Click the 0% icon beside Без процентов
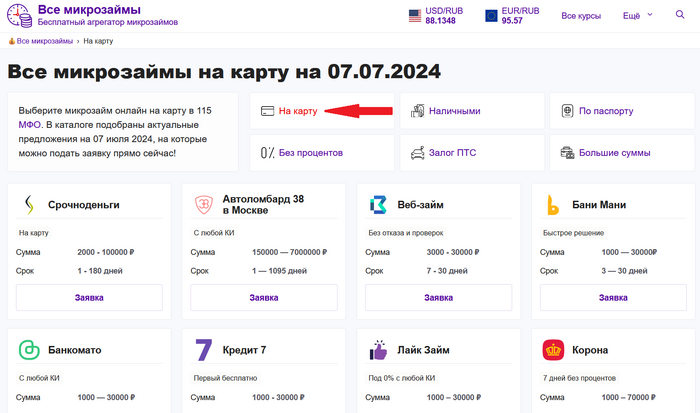The image size is (700, 413). 267,153
